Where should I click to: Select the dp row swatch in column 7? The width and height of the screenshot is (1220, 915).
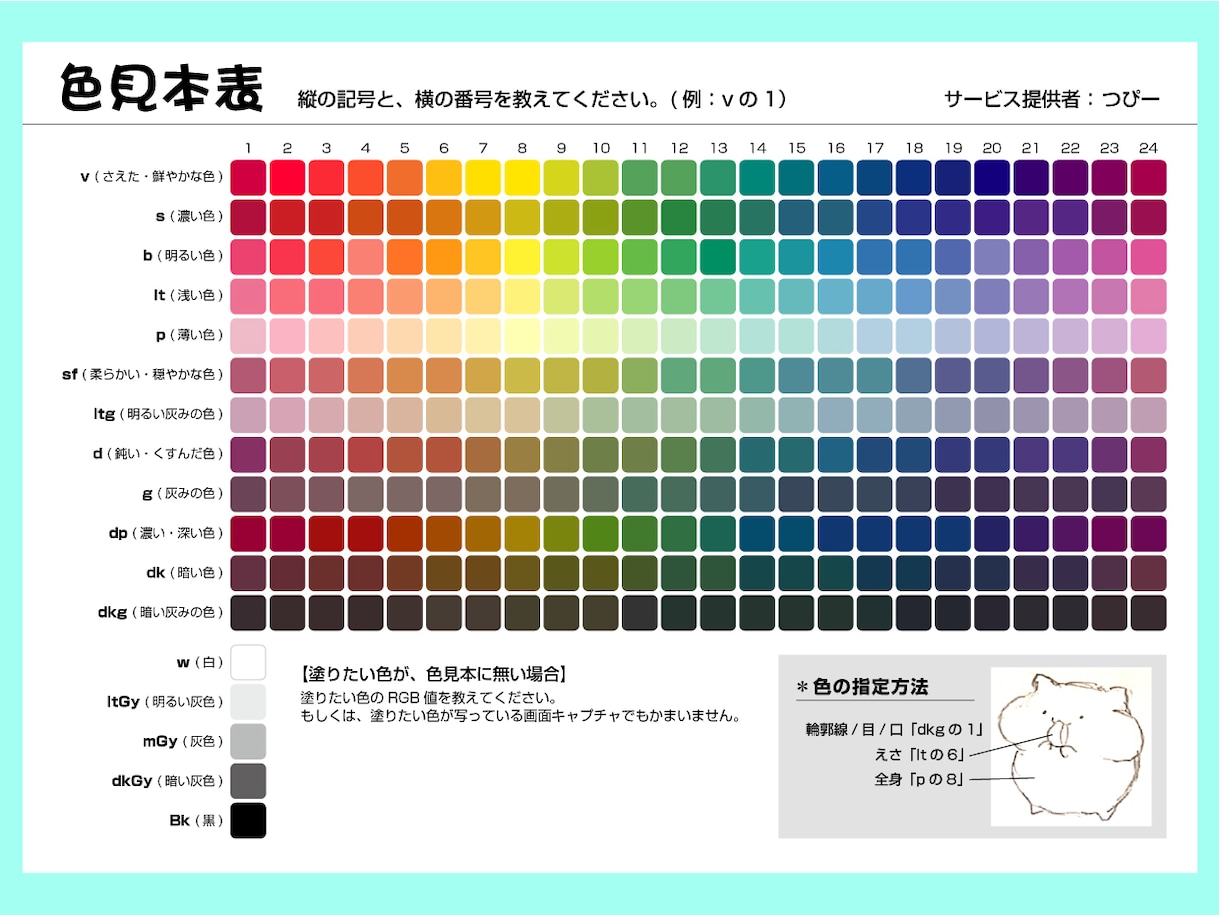pyautogui.click(x=483, y=533)
